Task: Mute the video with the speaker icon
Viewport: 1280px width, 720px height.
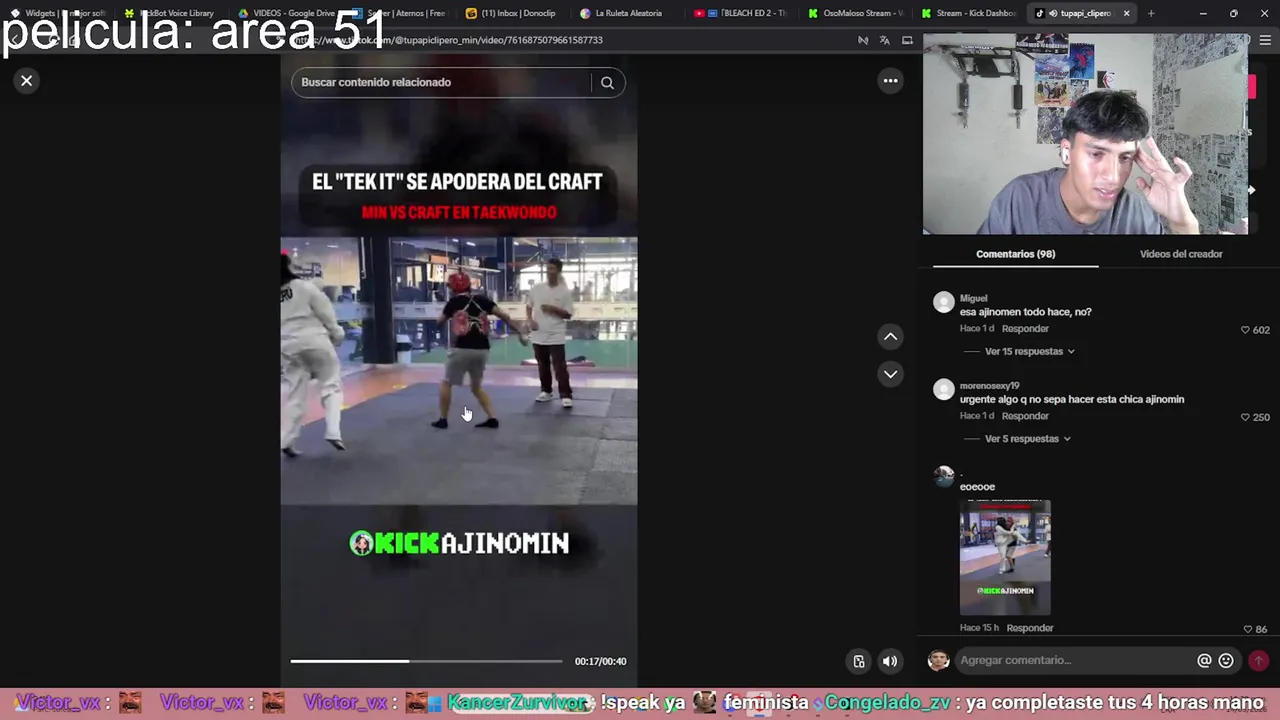Action: pyautogui.click(x=889, y=661)
